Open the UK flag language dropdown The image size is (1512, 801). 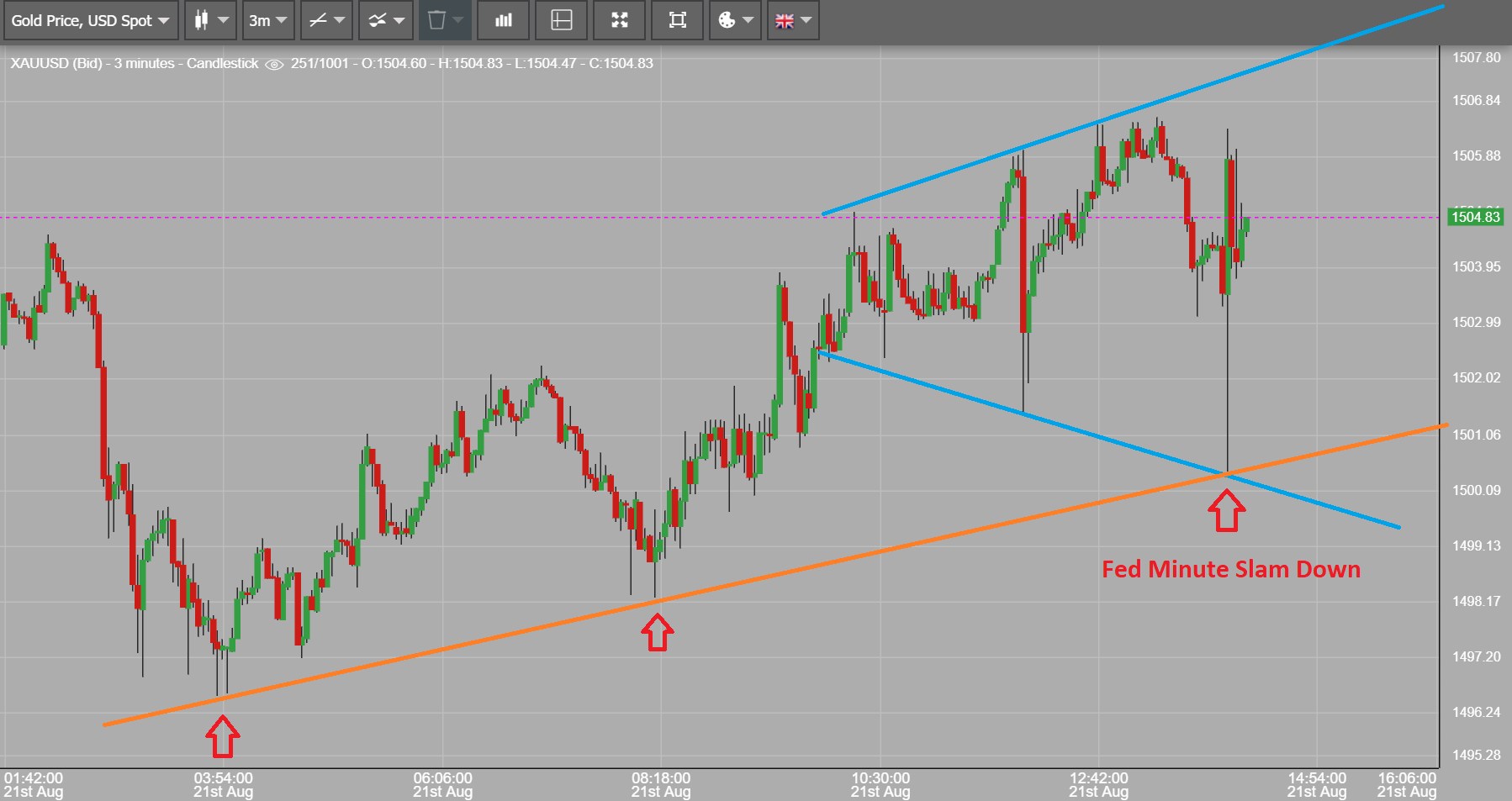793,20
